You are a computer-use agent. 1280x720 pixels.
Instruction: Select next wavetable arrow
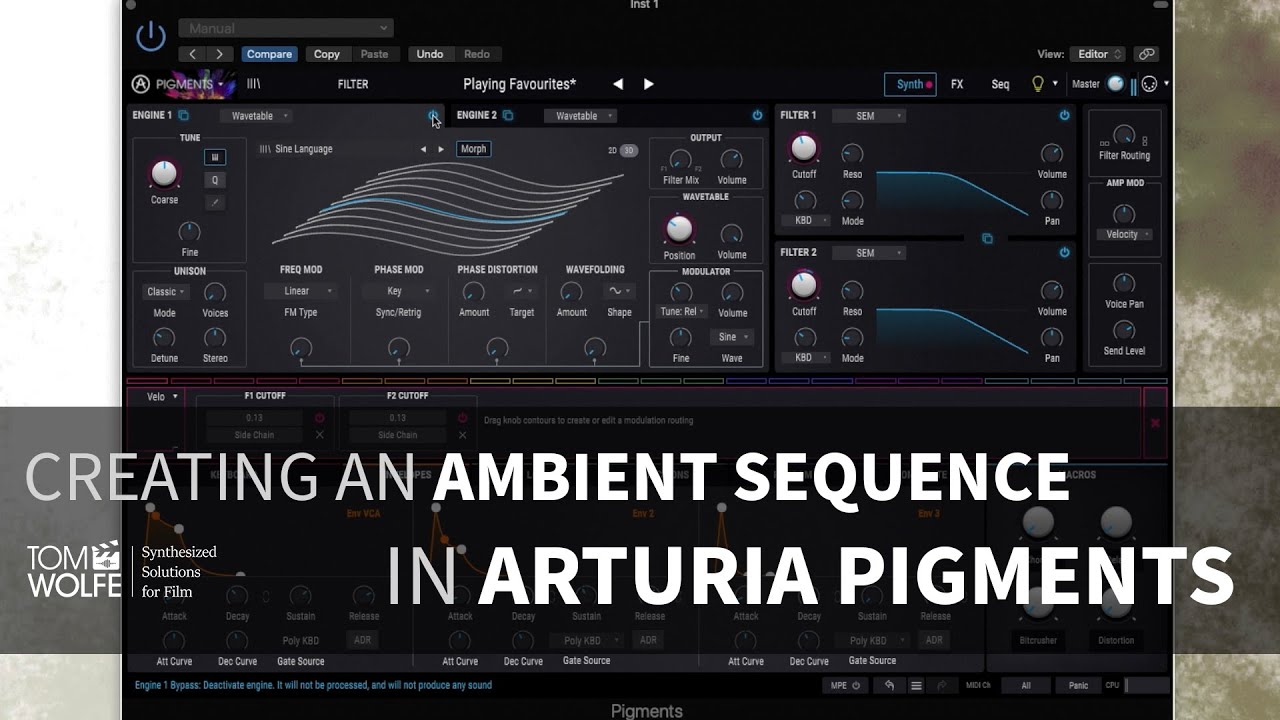point(441,149)
